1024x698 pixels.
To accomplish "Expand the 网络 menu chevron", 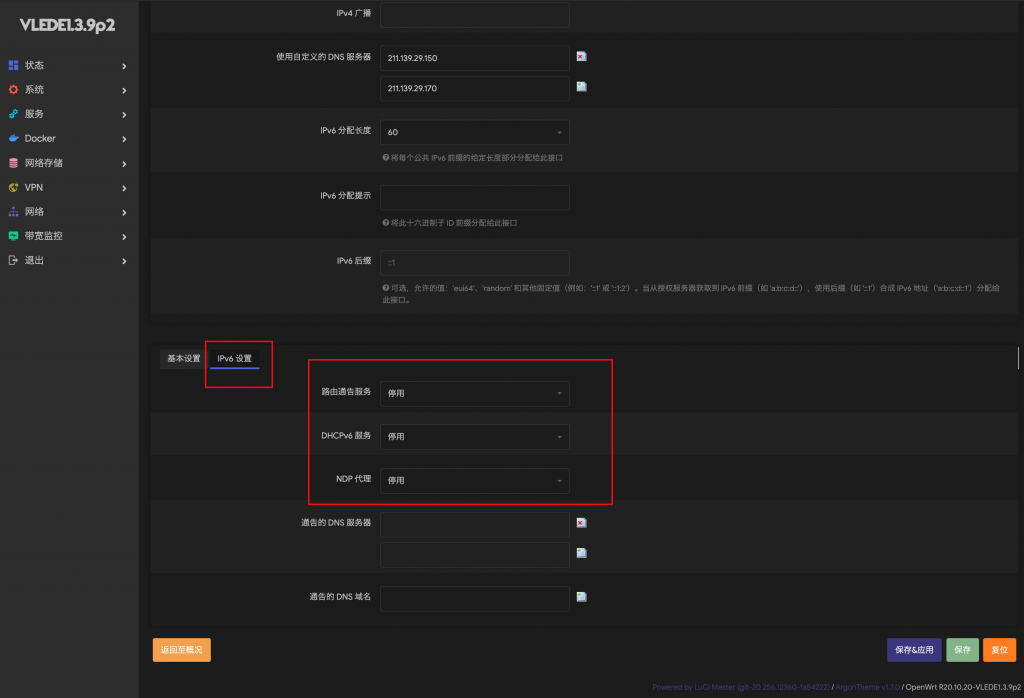I will click(124, 212).
